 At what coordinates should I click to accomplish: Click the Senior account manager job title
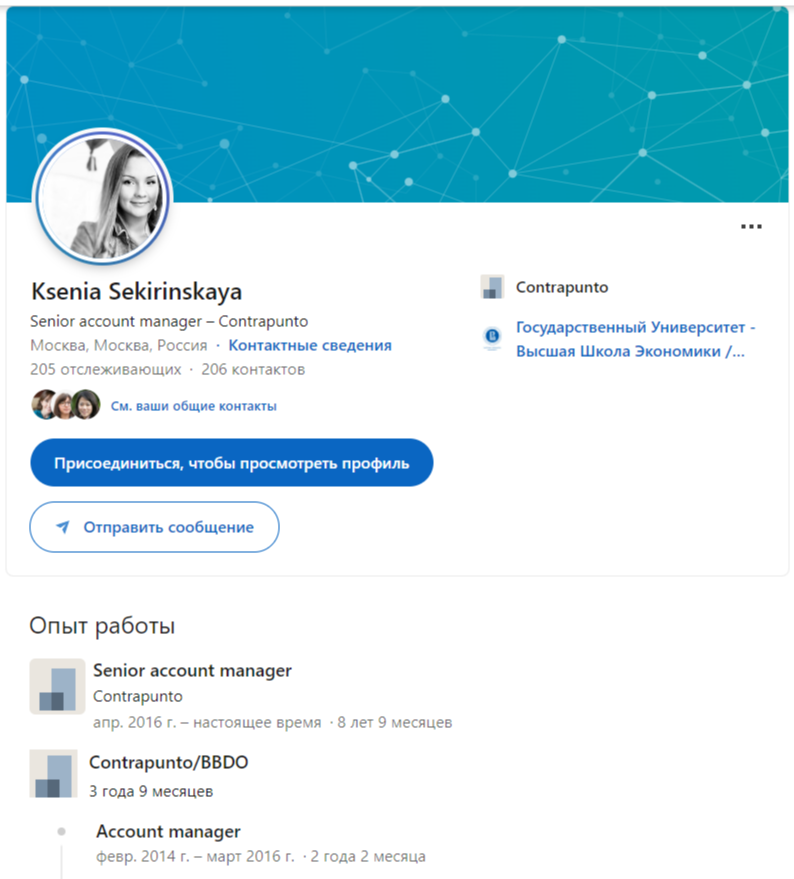[192, 670]
